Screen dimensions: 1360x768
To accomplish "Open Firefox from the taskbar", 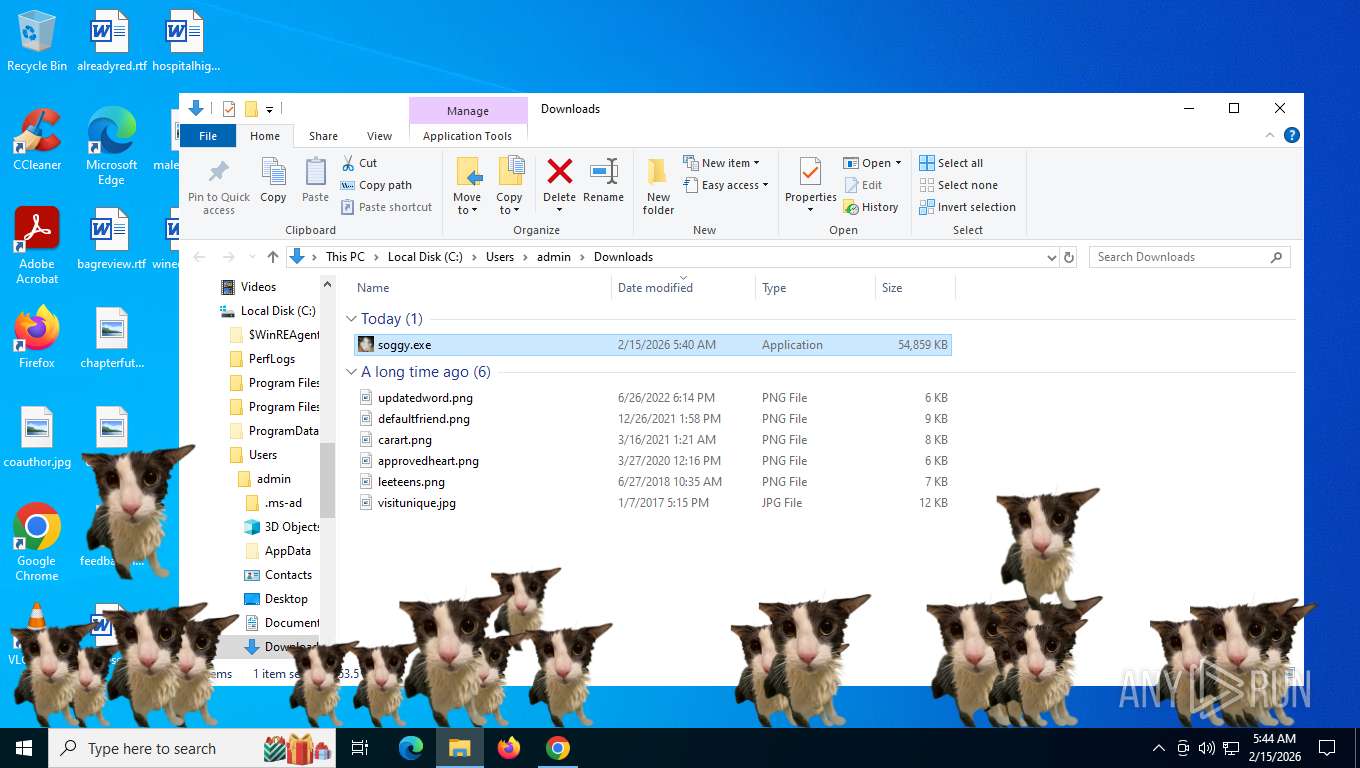I will click(509, 748).
